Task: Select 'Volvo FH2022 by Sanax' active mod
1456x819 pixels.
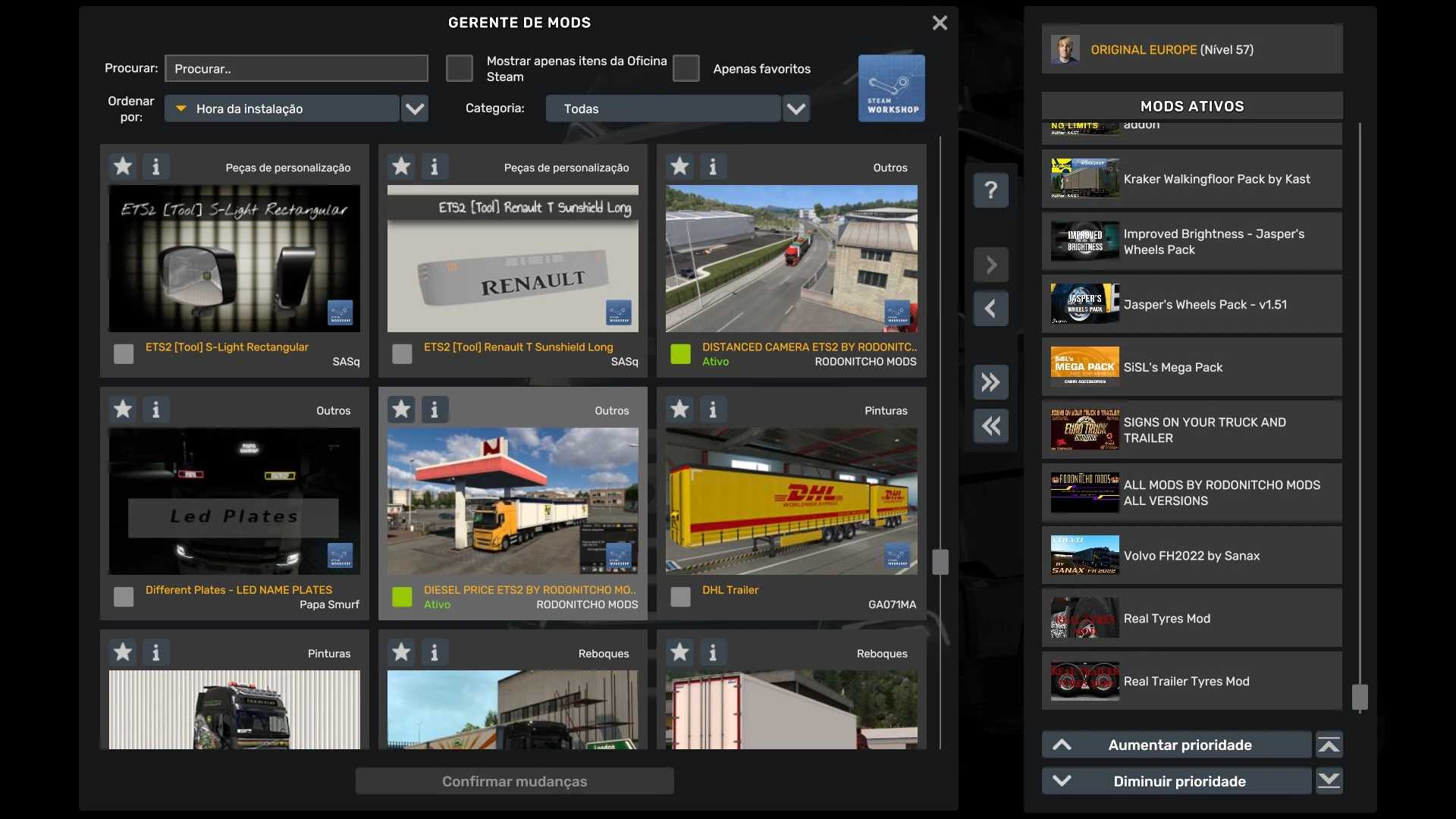Action: (x=1191, y=556)
